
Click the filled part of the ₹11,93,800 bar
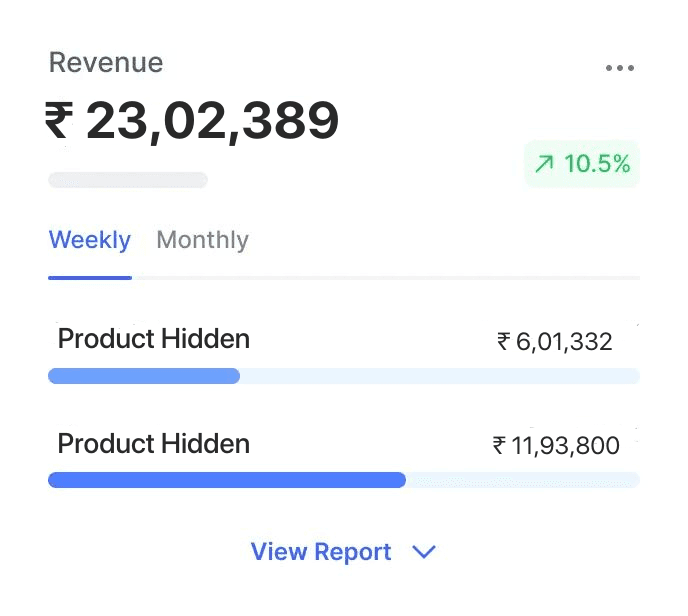click(226, 480)
